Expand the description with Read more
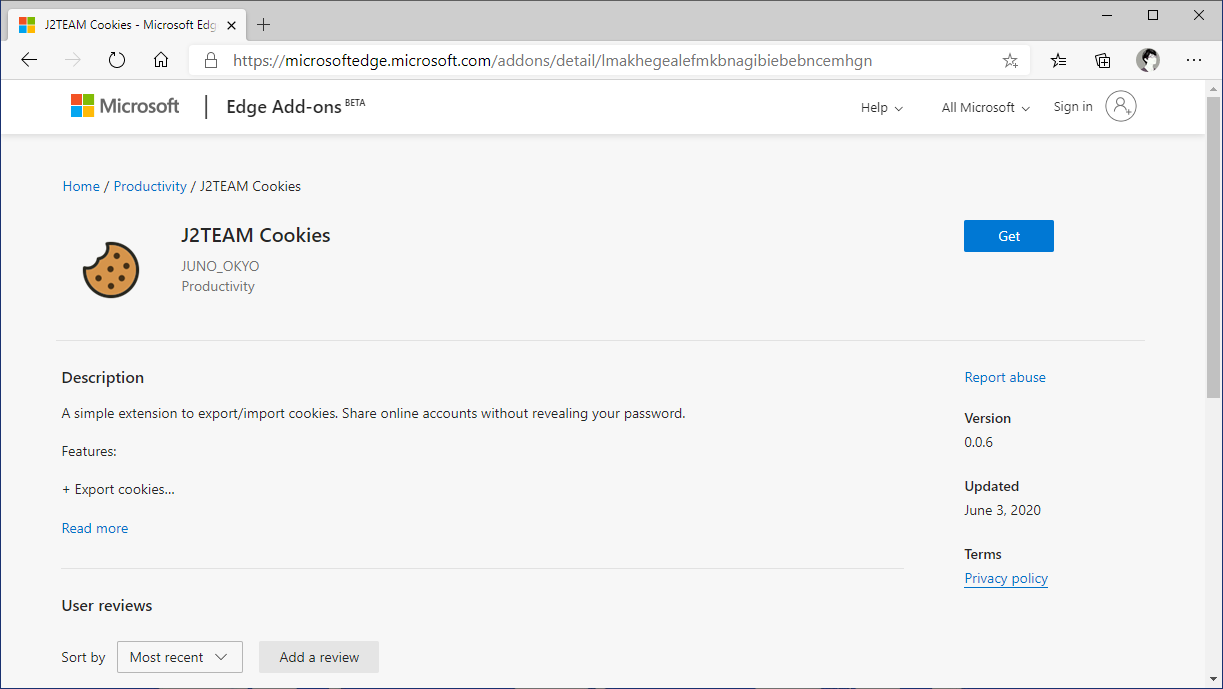 point(94,528)
